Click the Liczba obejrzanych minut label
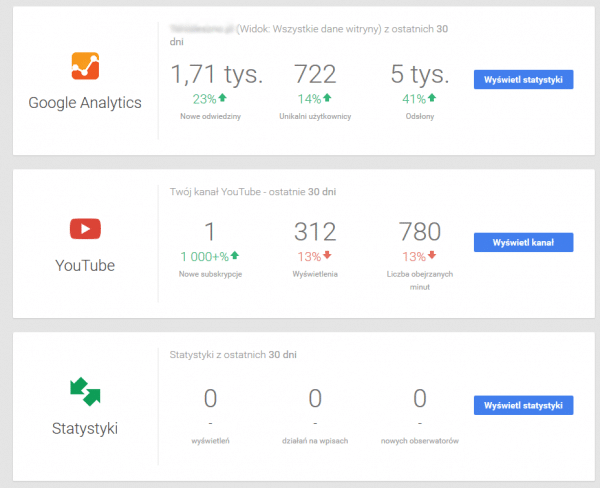 click(420, 281)
